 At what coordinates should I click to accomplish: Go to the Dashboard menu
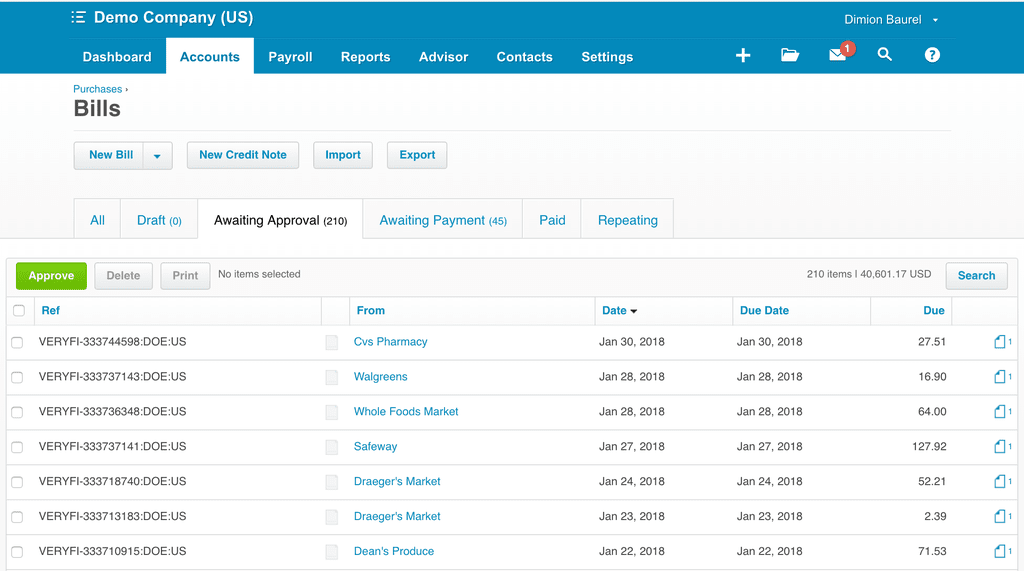pos(117,57)
